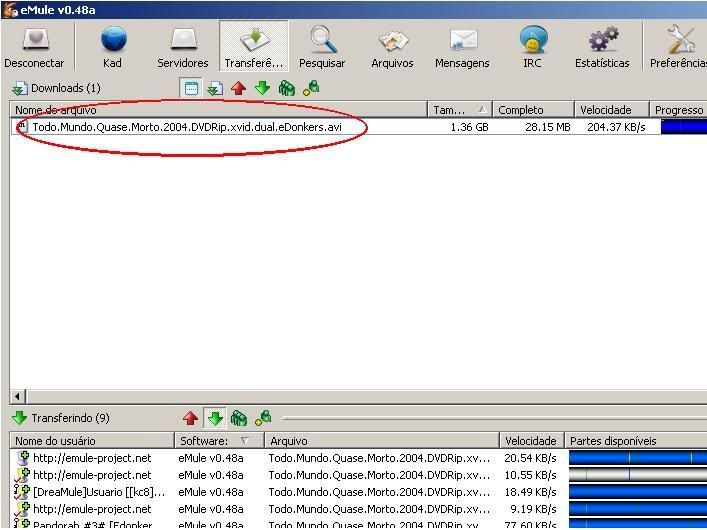
Task: Click client icon in the 9.19 KB/s row
Action: point(22,509)
